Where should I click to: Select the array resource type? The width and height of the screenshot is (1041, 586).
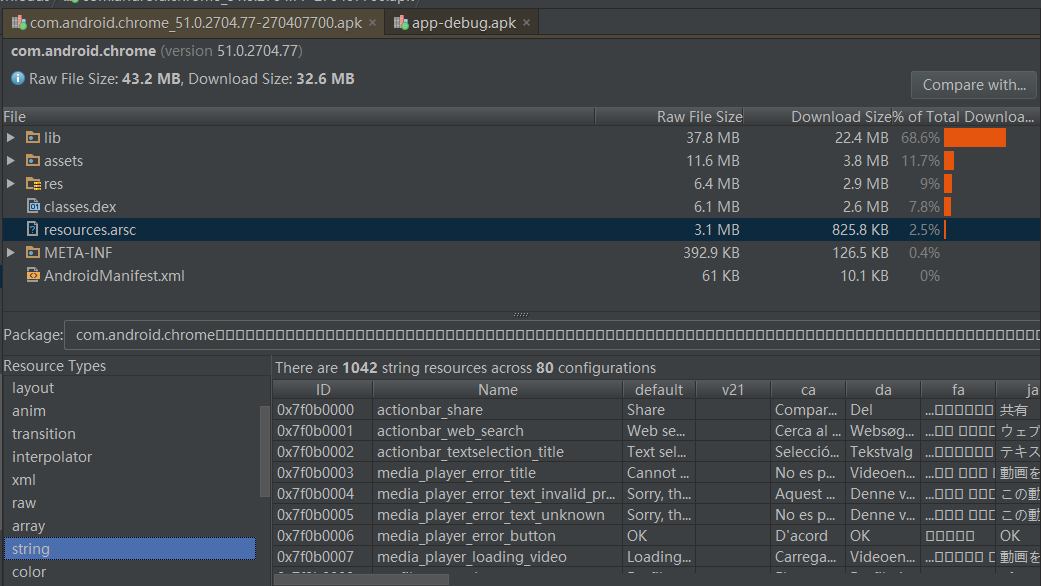(x=130, y=526)
